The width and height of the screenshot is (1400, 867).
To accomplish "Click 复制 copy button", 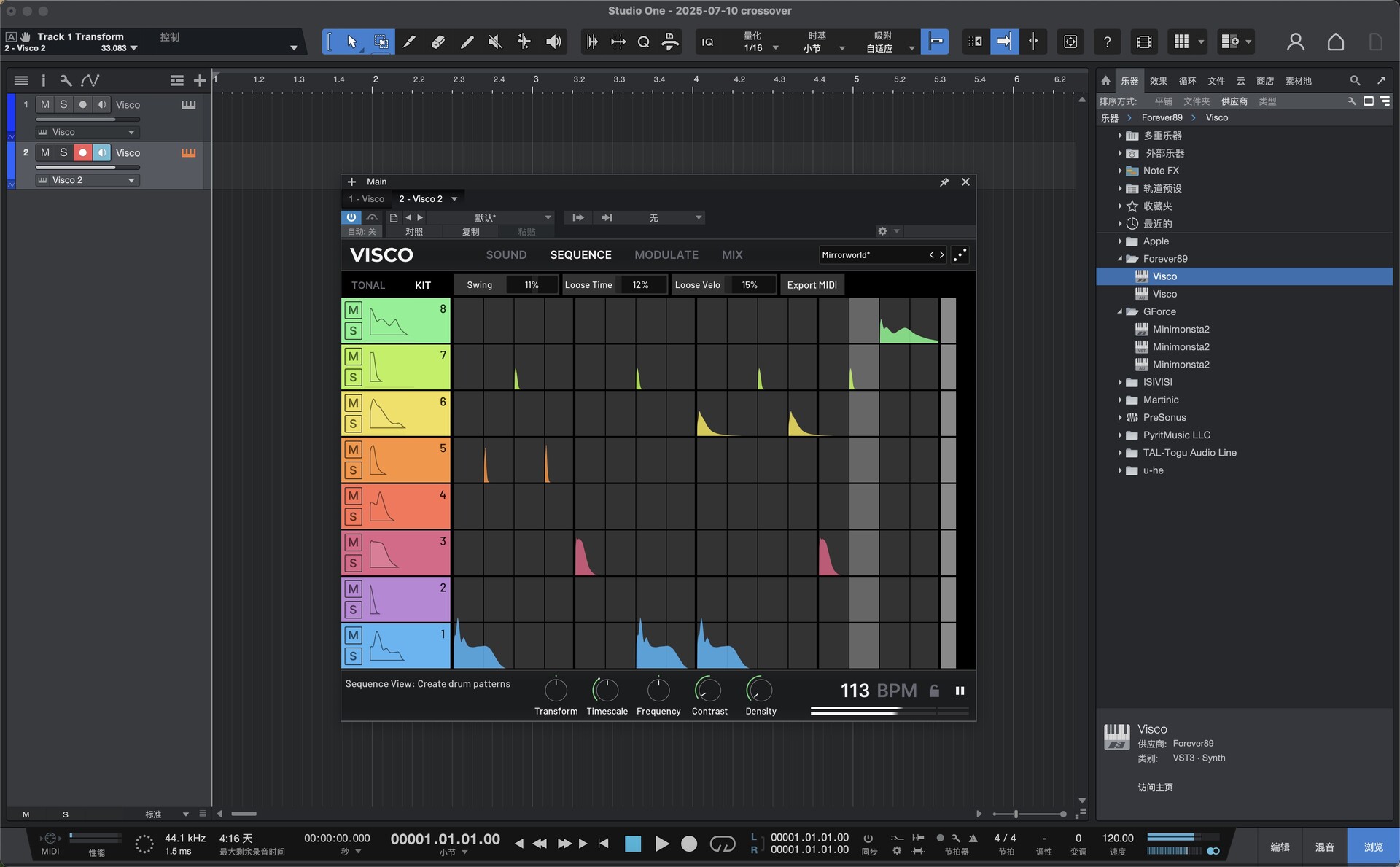I will coord(470,231).
